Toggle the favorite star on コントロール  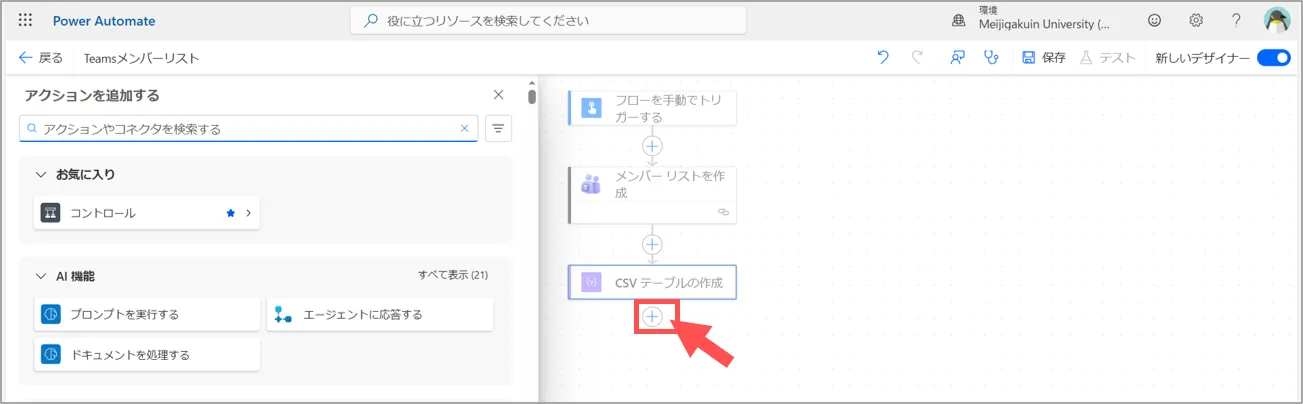(x=230, y=213)
